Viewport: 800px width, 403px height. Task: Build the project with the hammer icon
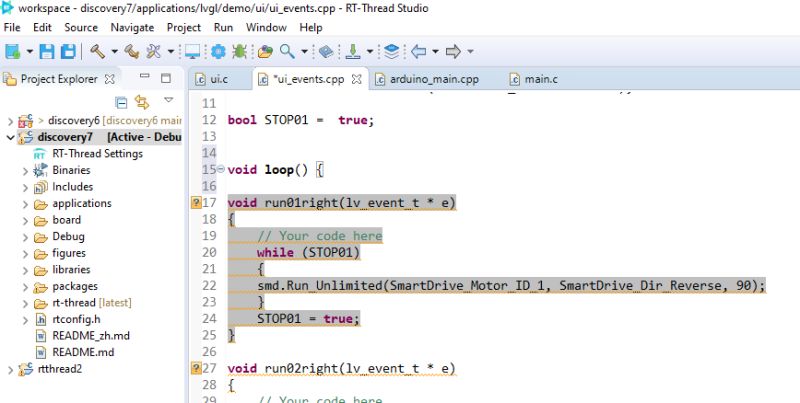click(x=97, y=51)
